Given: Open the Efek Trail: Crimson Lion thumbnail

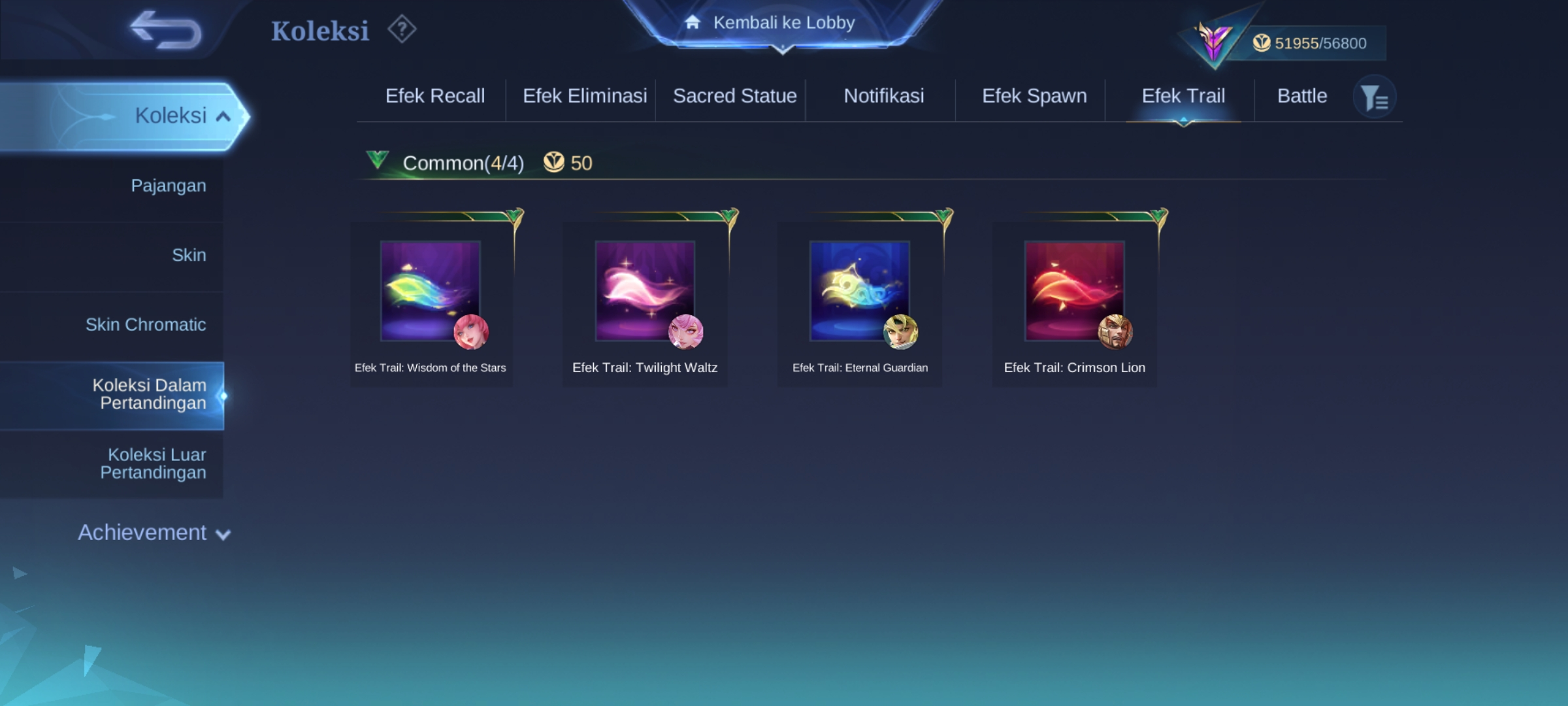Looking at the screenshot, I should tap(1074, 291).
